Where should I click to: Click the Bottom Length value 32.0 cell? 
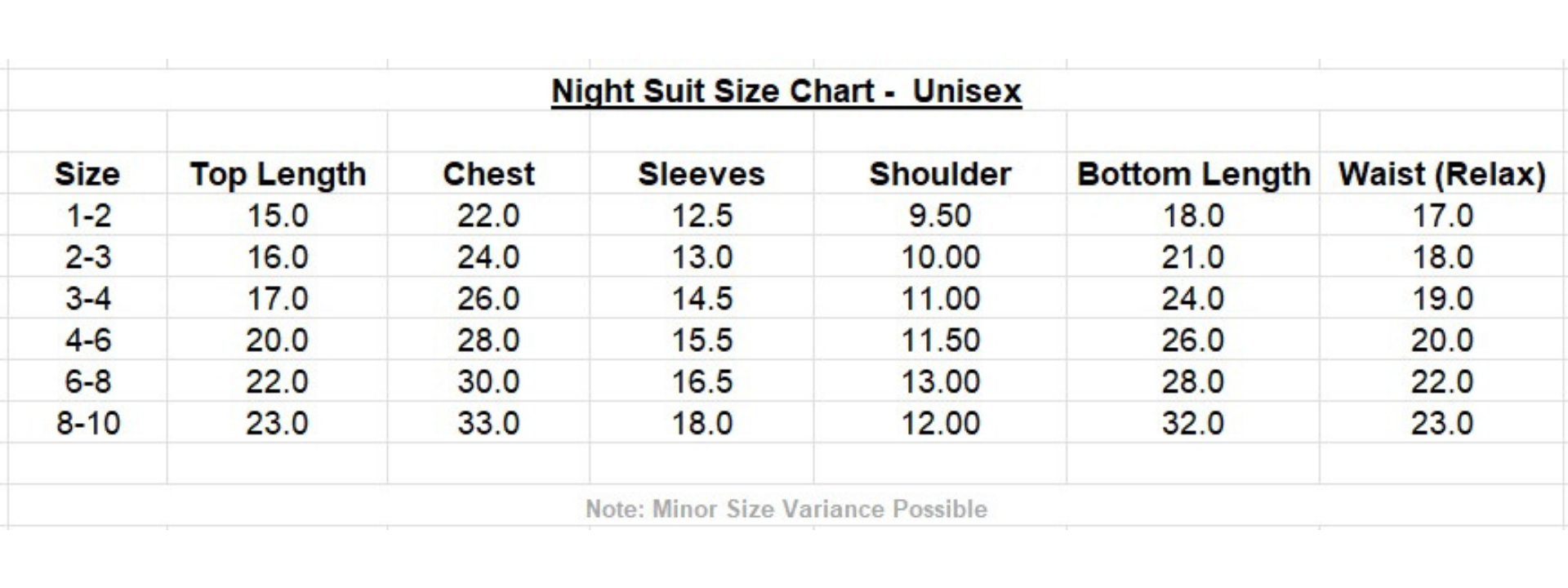tap(1193, 423)
